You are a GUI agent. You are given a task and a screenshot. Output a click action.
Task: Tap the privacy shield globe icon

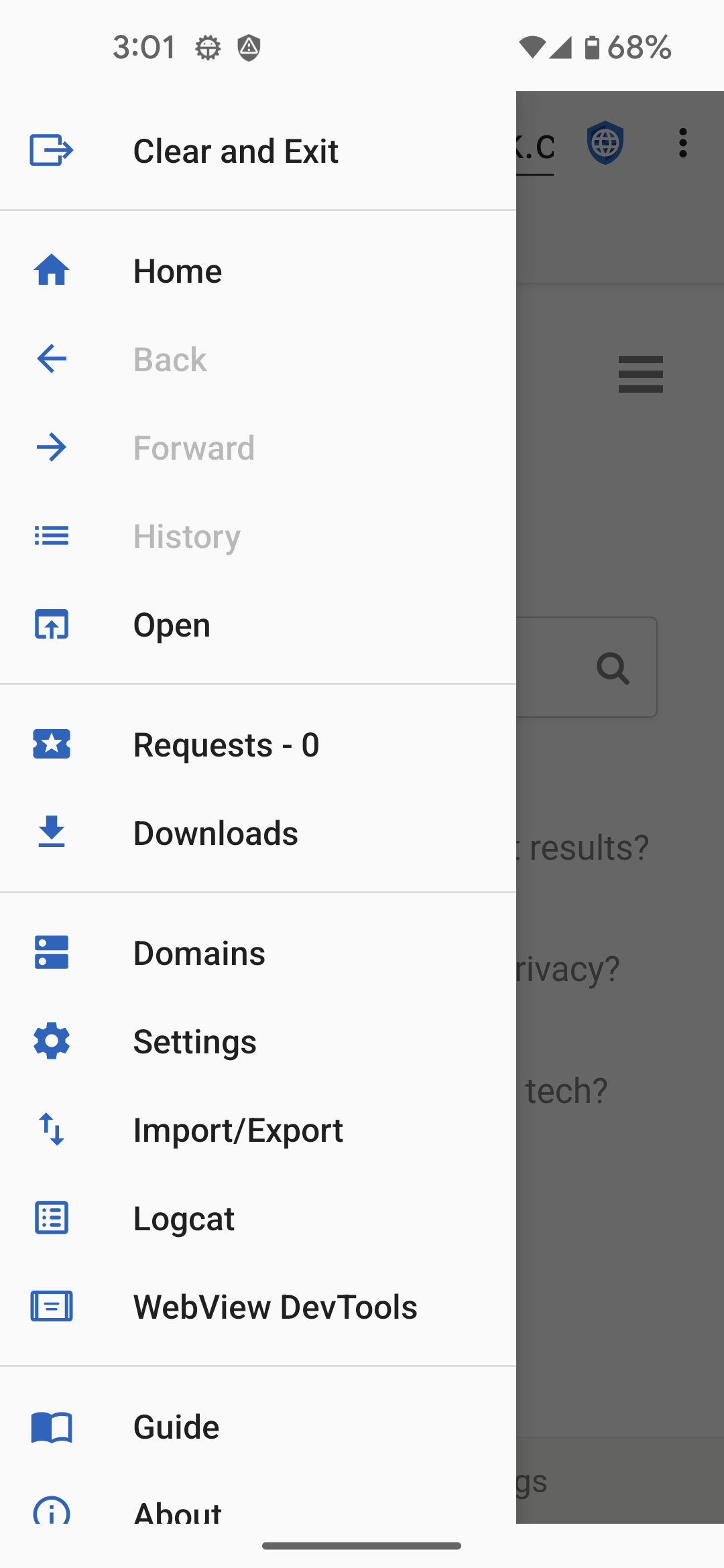(x=605, y=143)
